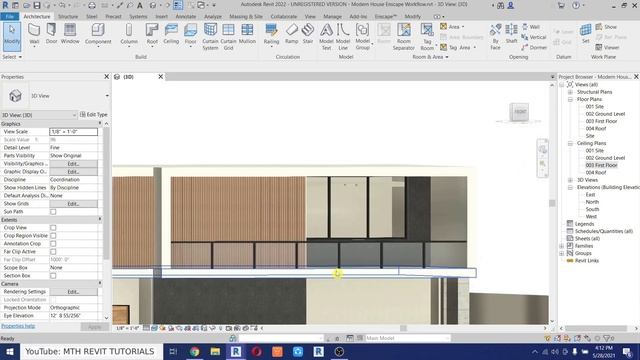Select the Model Line tool

click(x=343, y=36)
